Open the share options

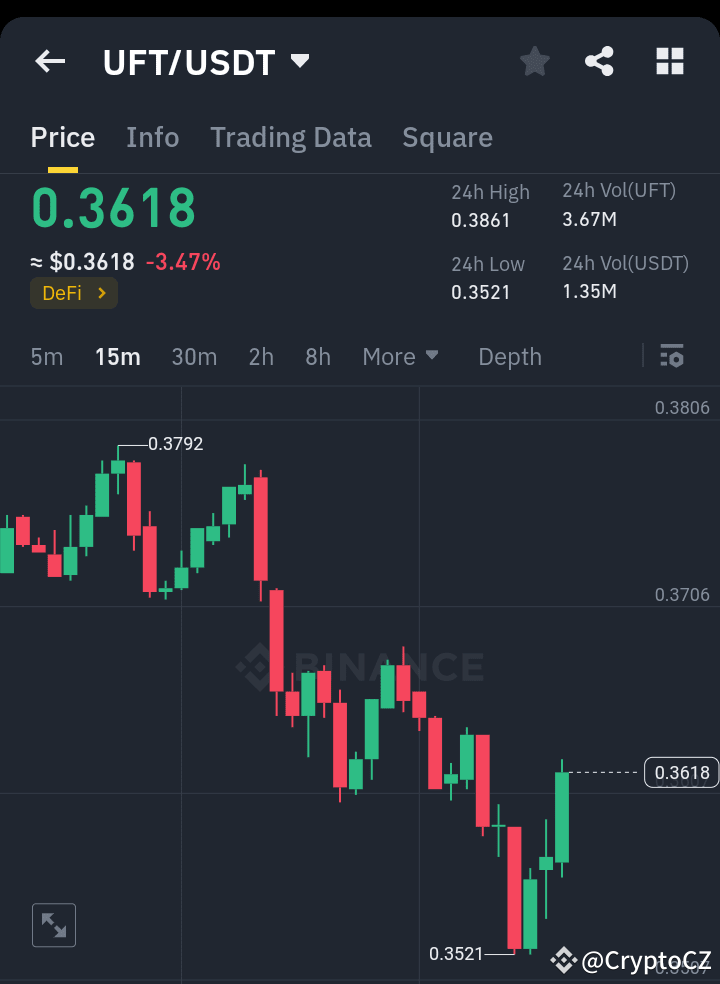(x=599, y=61)
